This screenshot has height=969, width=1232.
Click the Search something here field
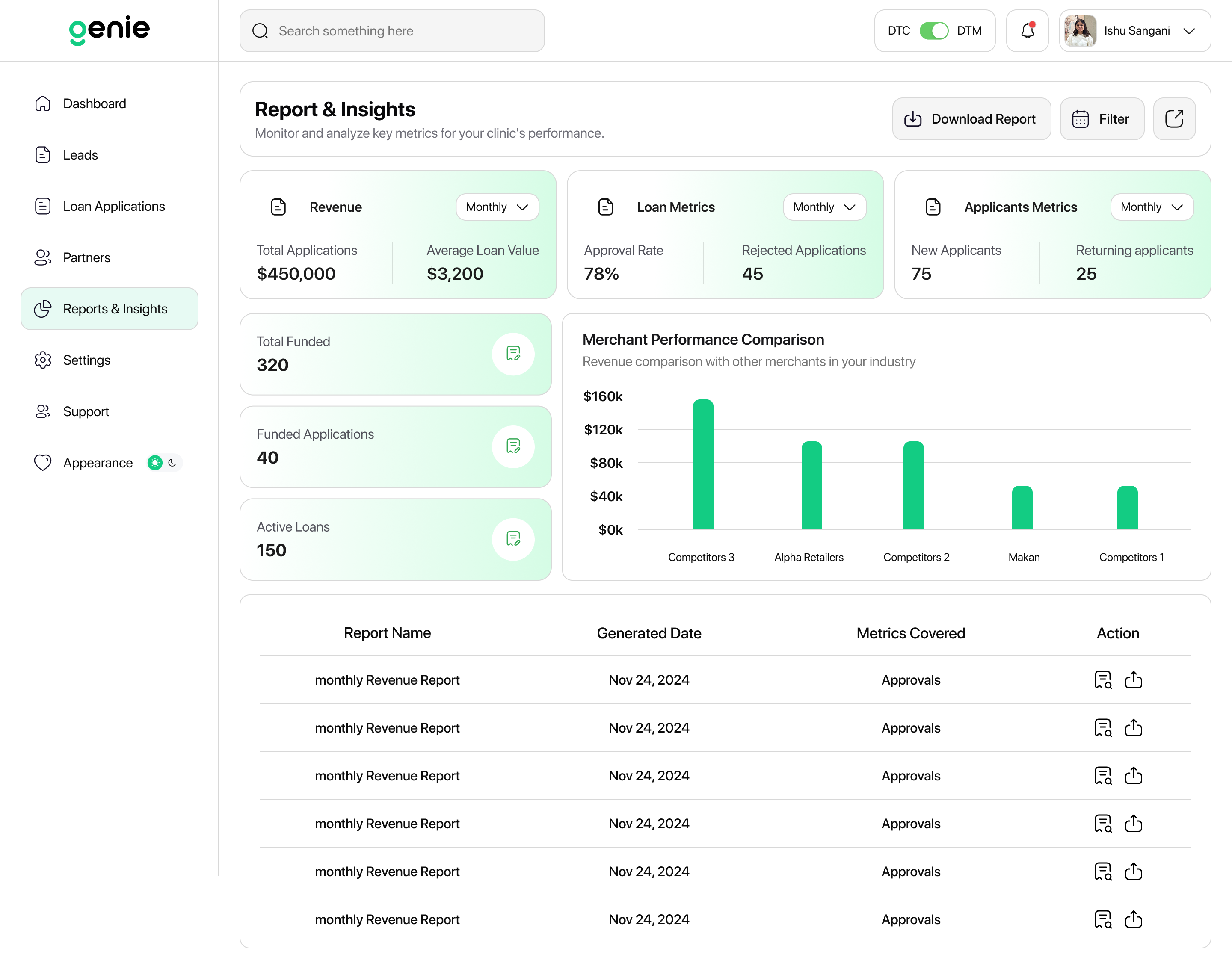click(392, 31)
